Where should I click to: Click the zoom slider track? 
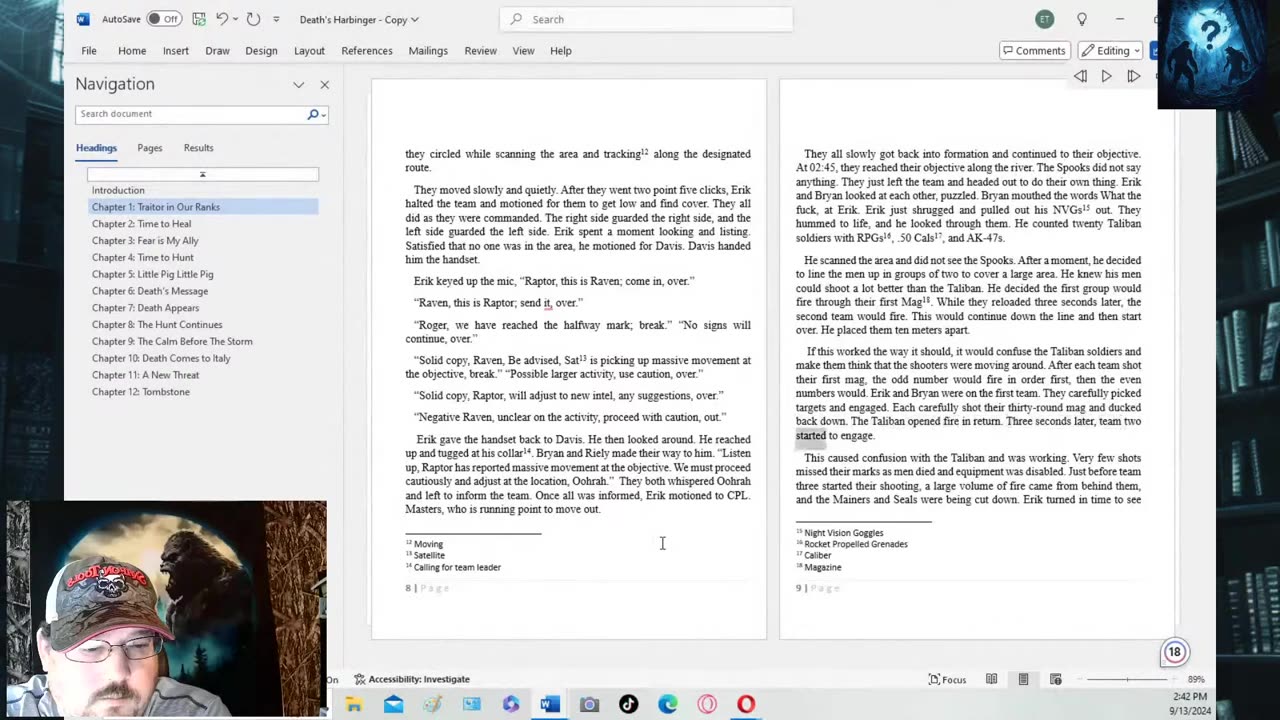coord(1128,679)
